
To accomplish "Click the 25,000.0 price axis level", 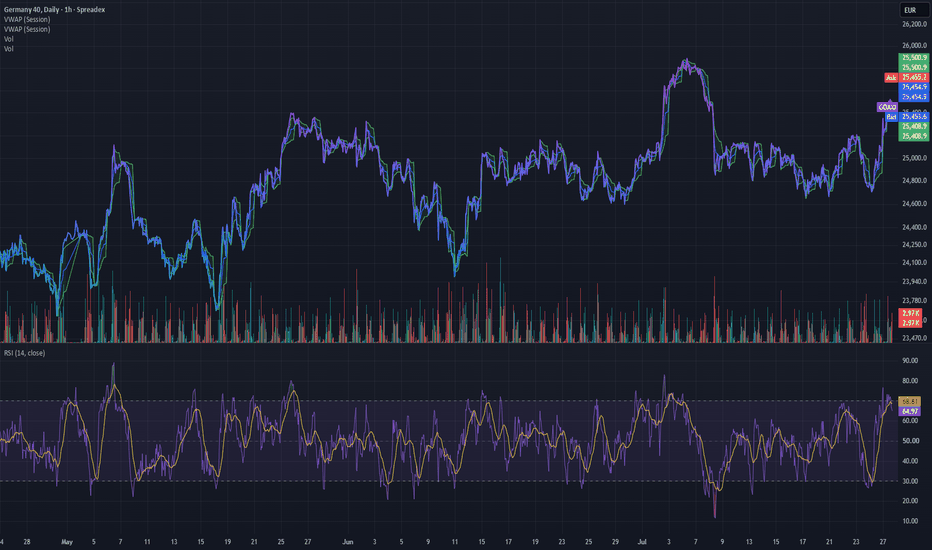I will (x=914, y=158).
